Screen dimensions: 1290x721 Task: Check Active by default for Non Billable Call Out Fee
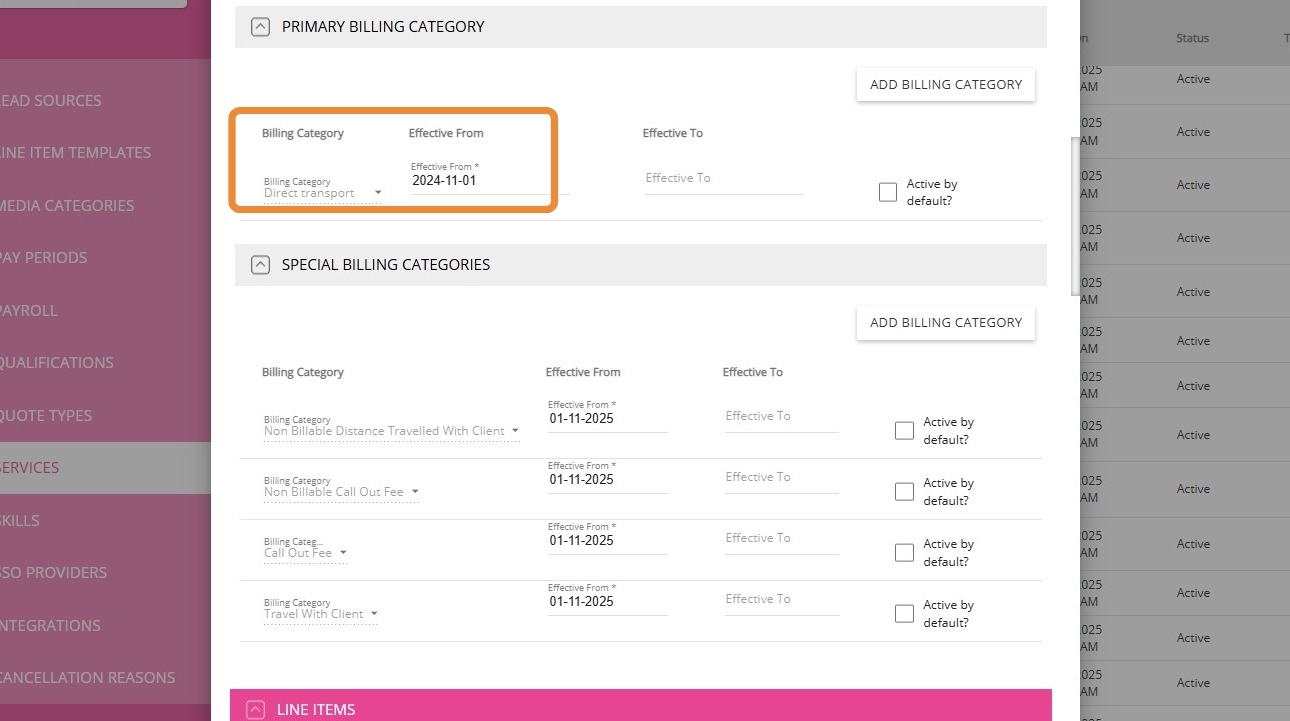(904, 492)
